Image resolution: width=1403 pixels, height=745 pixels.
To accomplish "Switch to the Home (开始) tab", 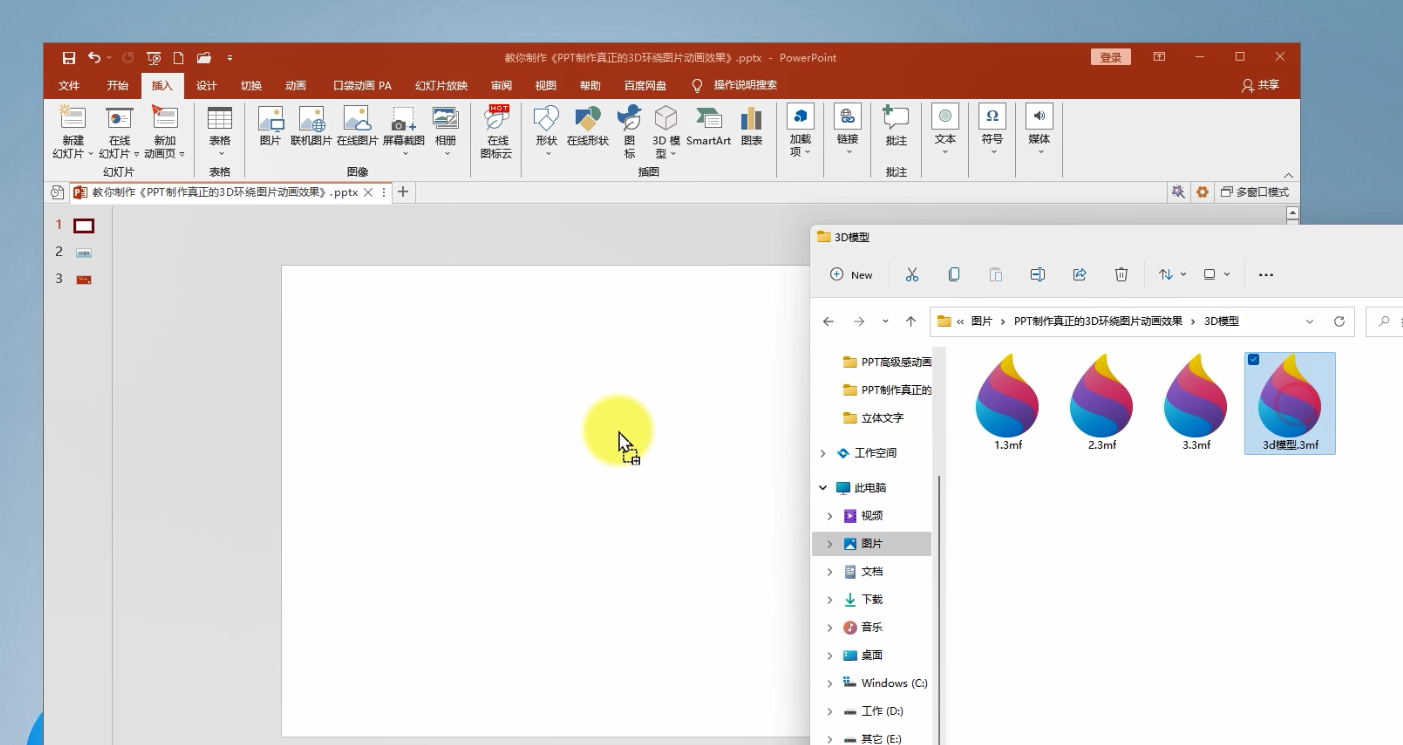I will 118,86.
